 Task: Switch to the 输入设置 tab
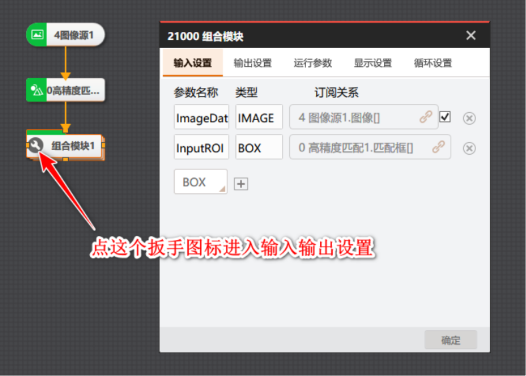(193, 63)
